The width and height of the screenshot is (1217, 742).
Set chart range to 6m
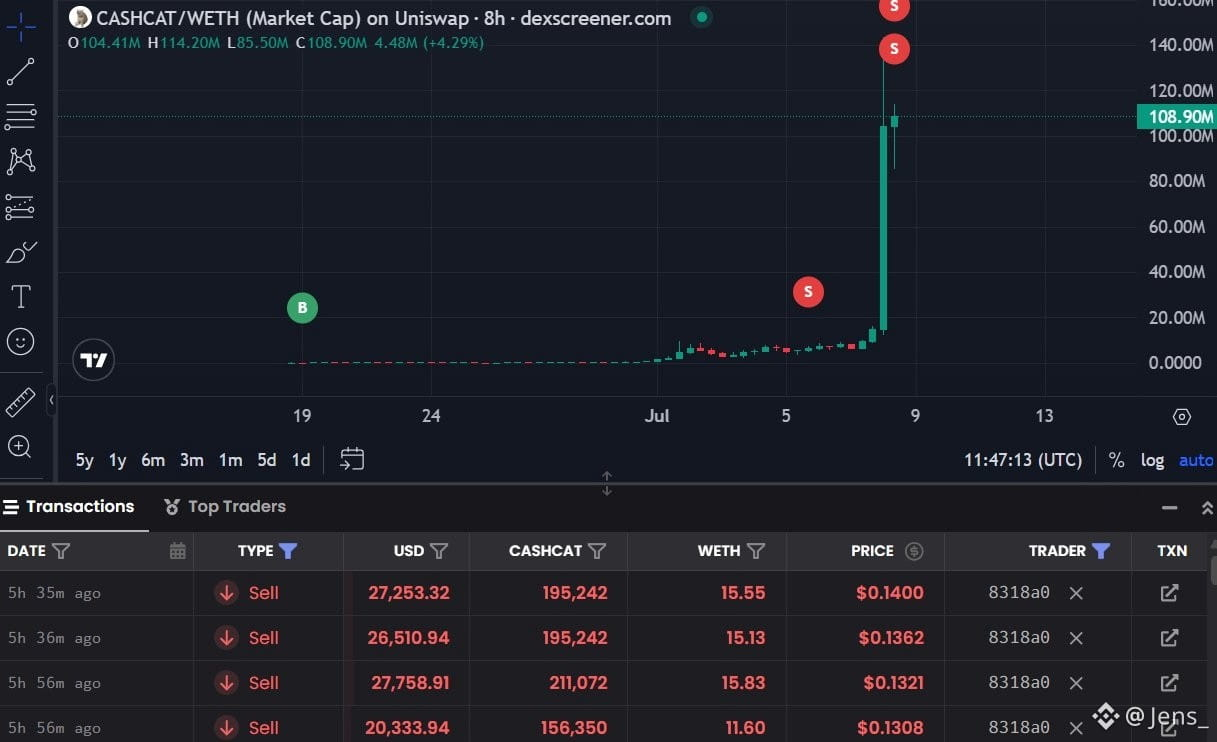click(x=153, y=460)
